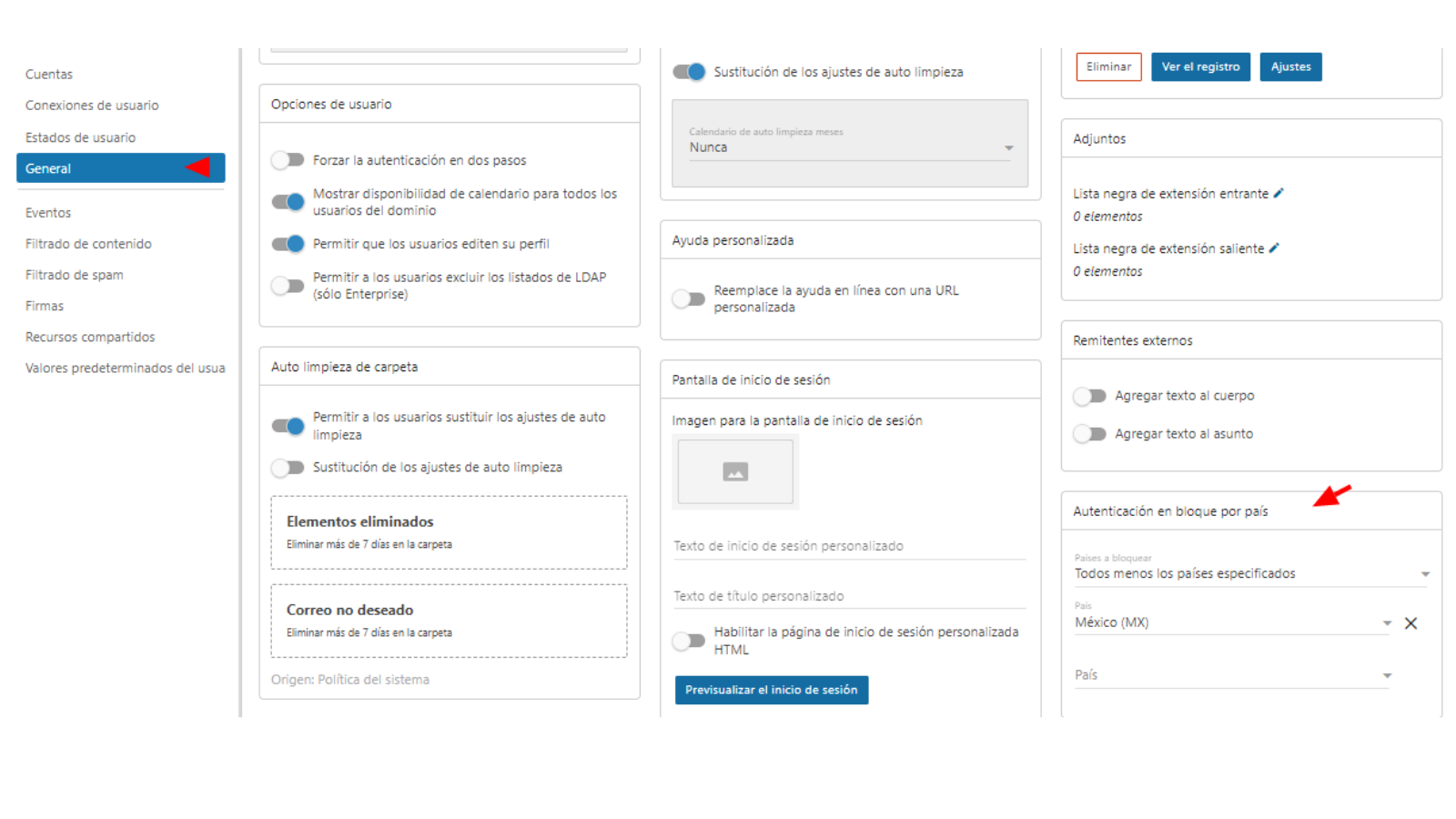Go to Firmas section

click(x=45, y=306)
